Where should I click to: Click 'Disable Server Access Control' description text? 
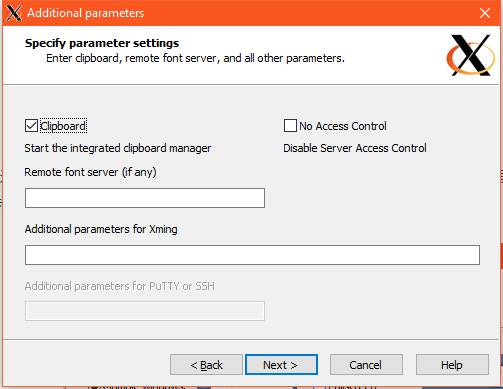355,148
